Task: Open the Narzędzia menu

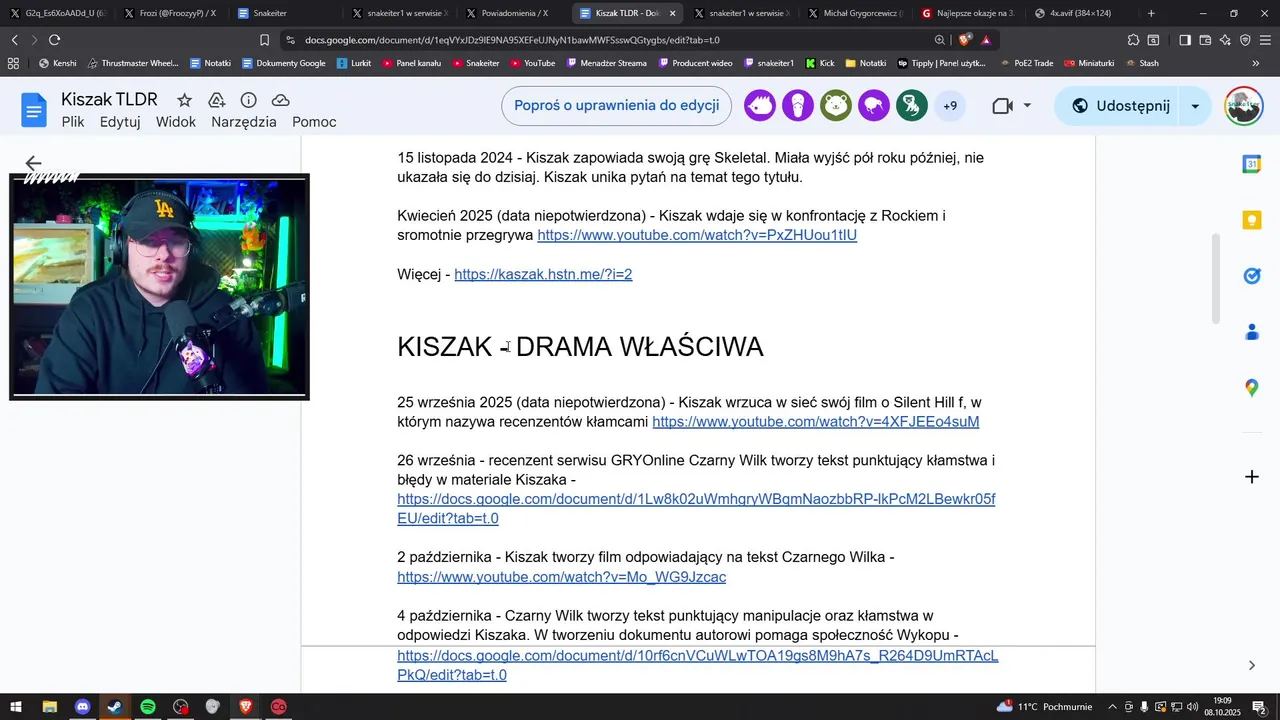Action: click(244, 122)
